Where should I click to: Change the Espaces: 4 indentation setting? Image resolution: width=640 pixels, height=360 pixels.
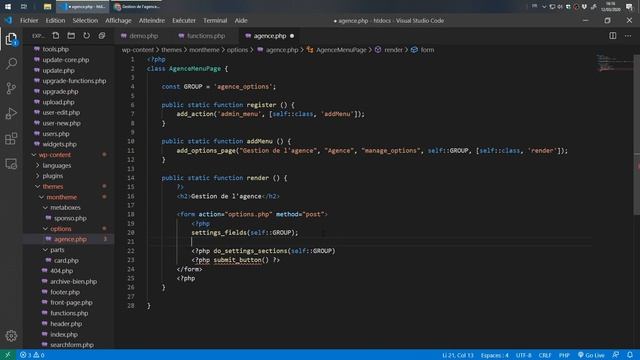494,355
